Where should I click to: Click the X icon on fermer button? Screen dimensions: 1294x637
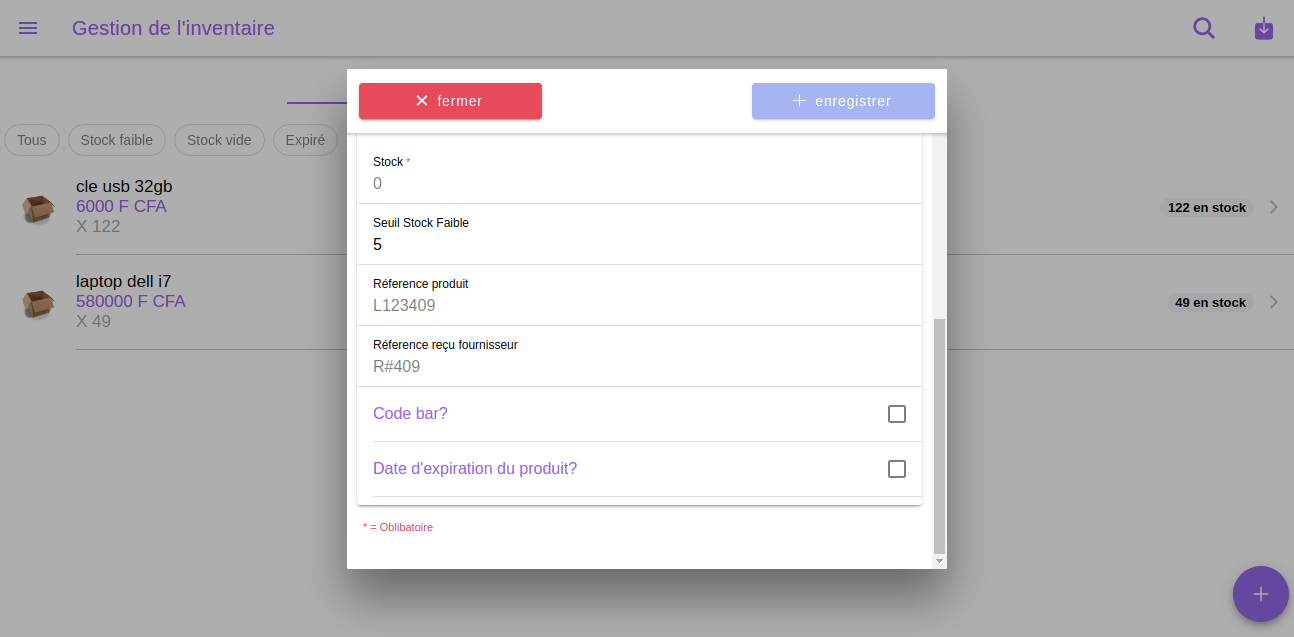pos(422,101)
